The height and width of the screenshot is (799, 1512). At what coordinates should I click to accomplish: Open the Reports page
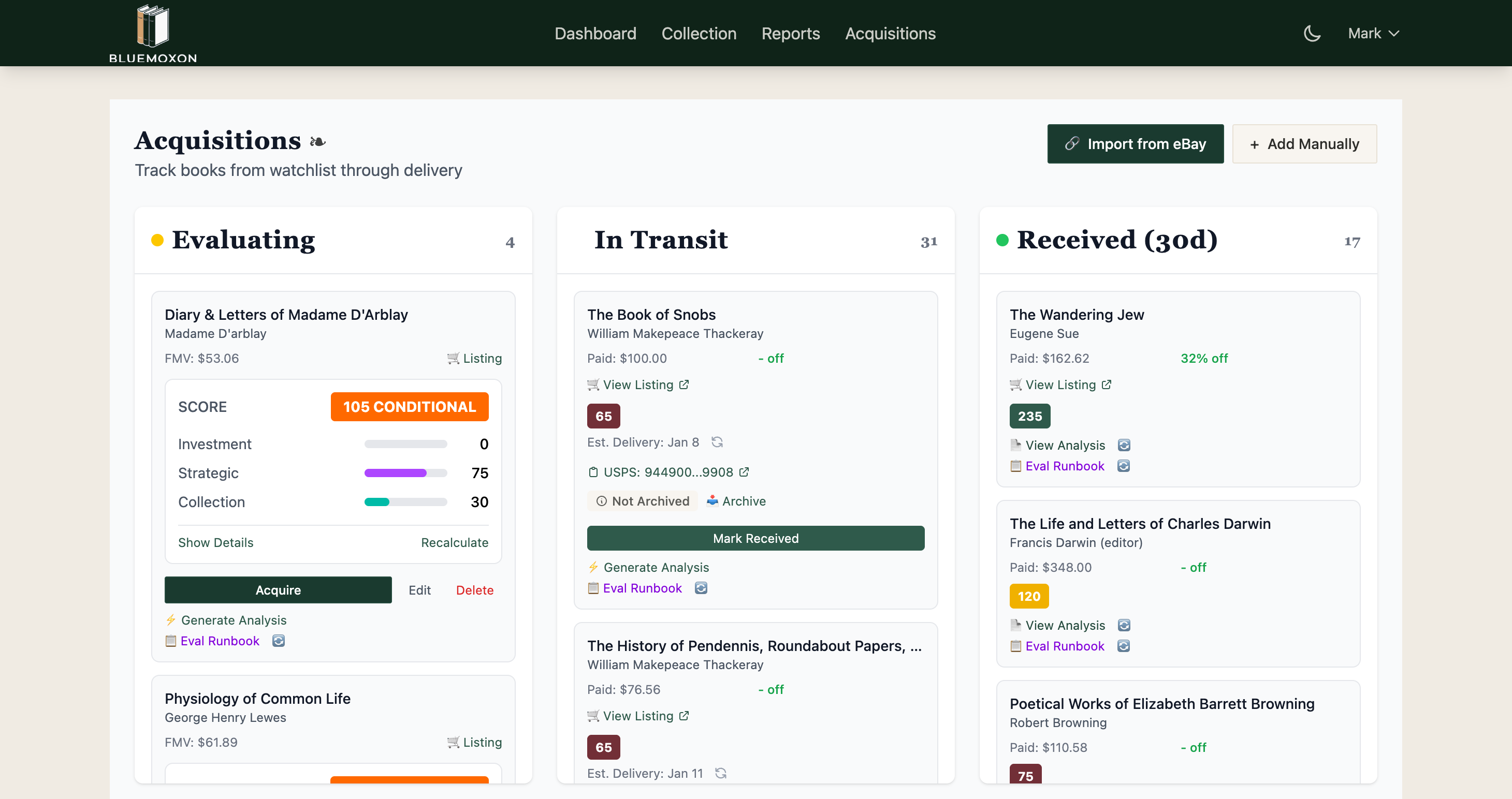tap(791, 34)
